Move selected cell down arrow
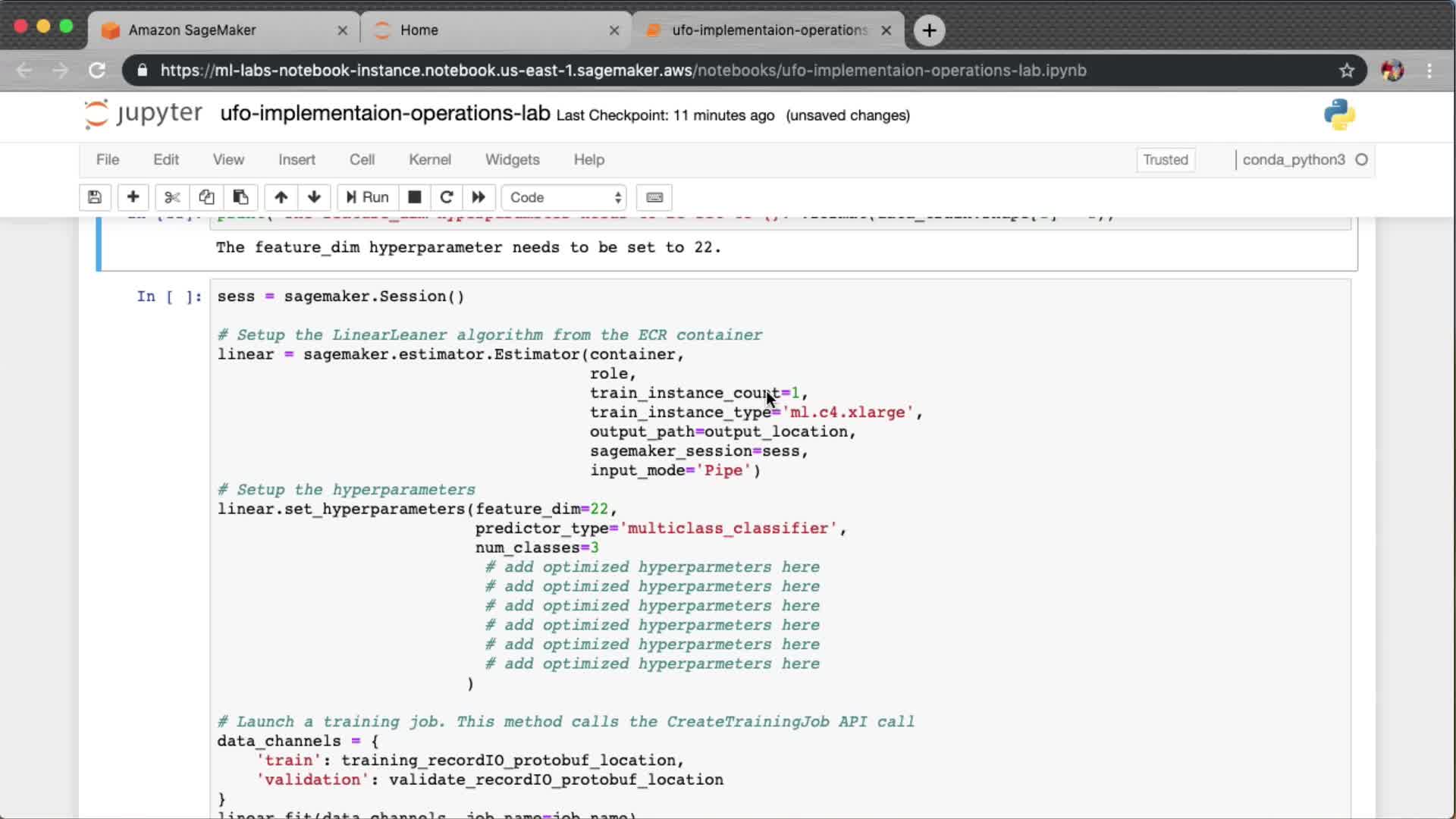 pos(314,197)
